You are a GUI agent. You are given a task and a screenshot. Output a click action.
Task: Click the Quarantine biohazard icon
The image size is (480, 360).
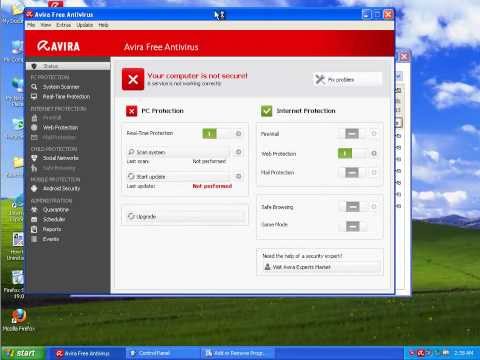coord(34,210)
